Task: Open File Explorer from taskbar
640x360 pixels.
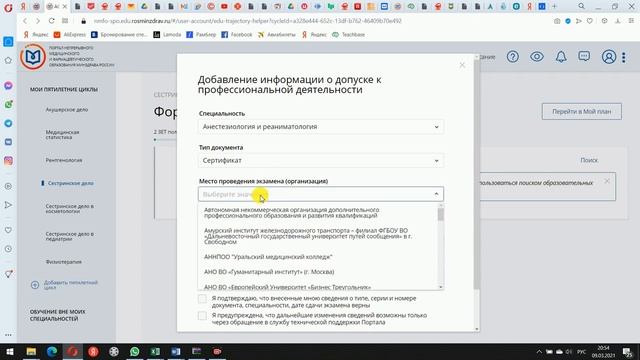Action: coord(31,351)
